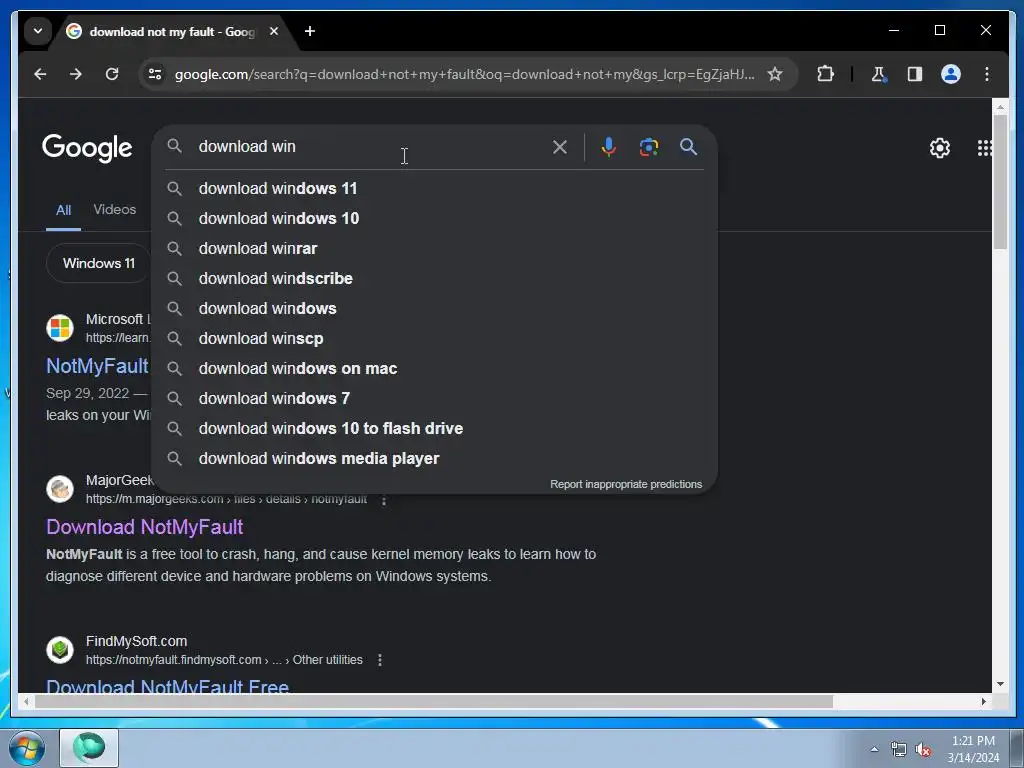This screenshot has height=768, width=1024.
Task: Choose suggestion 'download windows on mac'
Action: click(434, 369)
